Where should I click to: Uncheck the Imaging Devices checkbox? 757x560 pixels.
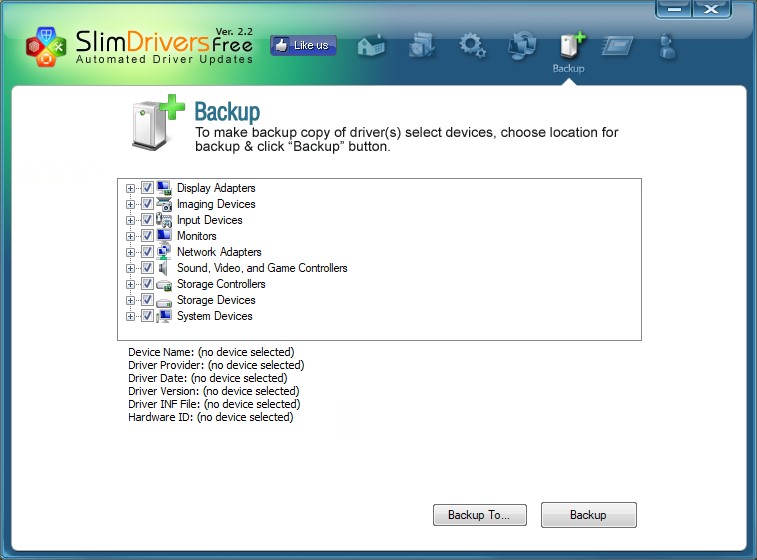pyautogui.click(x=147, y=204)
